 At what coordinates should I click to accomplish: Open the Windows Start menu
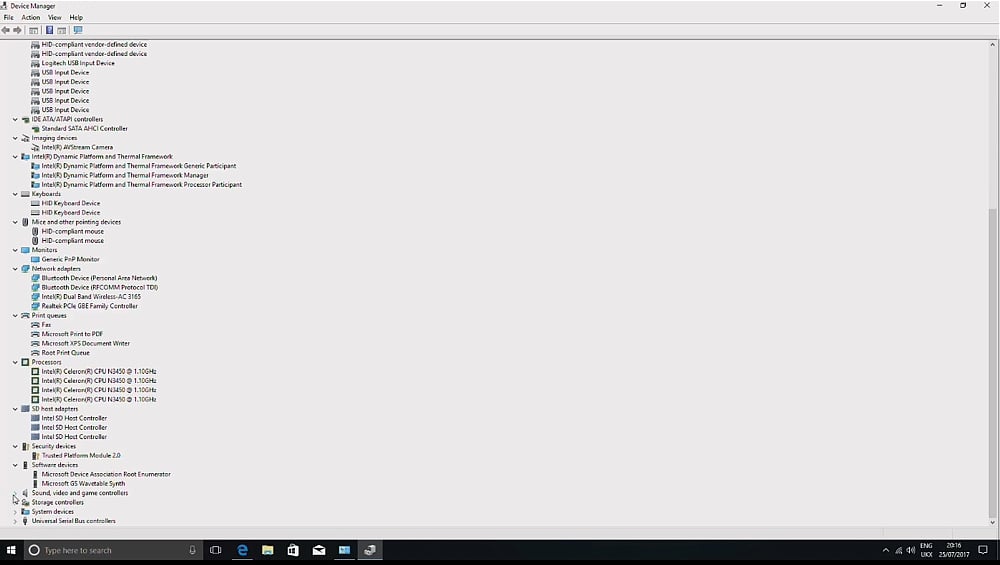click(11, 550)
